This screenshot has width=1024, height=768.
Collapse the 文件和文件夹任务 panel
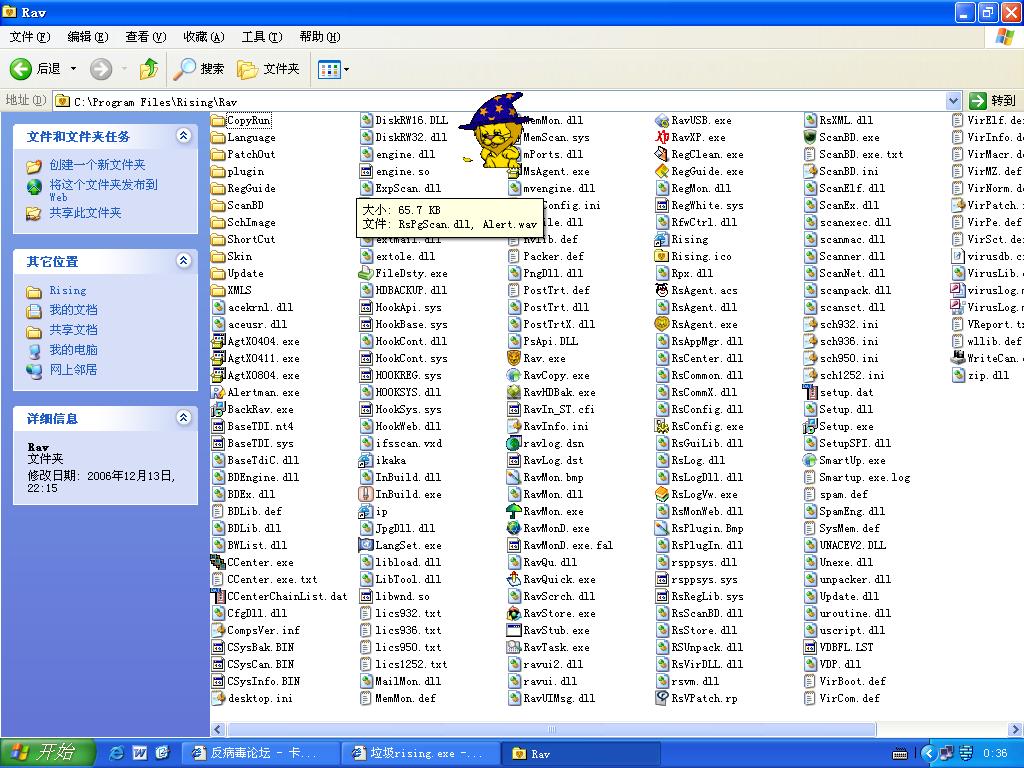(184, 136)
